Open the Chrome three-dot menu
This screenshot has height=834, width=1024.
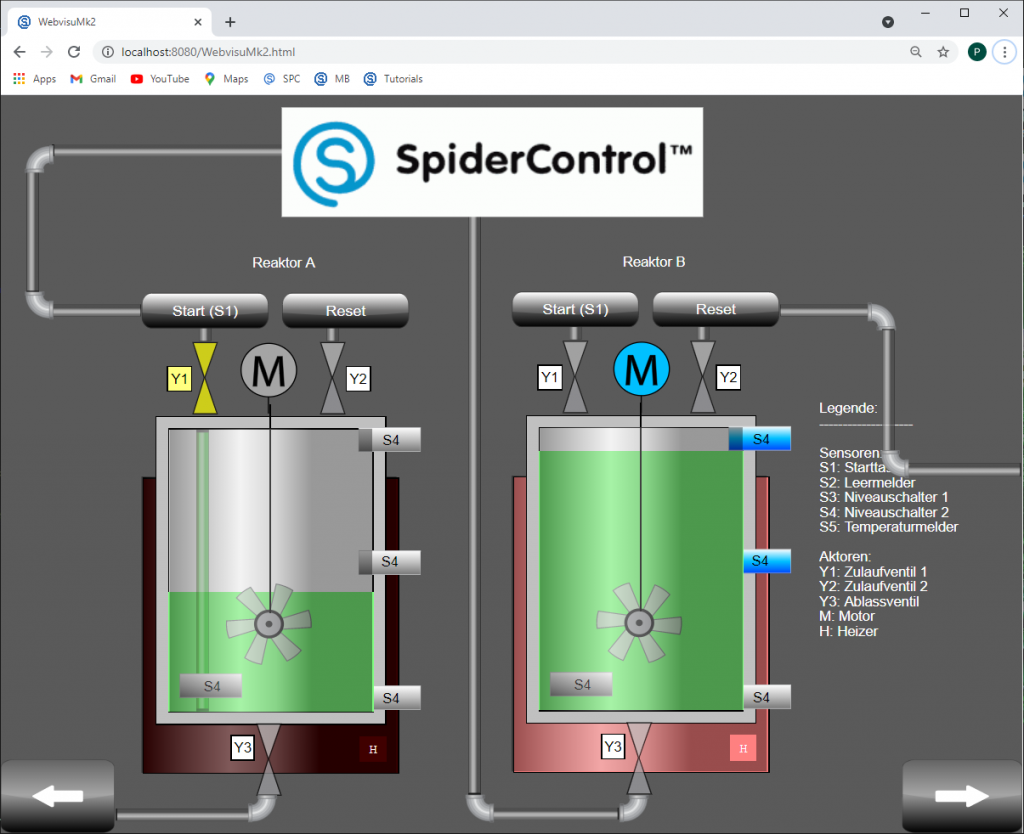(x=1004, y=51)
